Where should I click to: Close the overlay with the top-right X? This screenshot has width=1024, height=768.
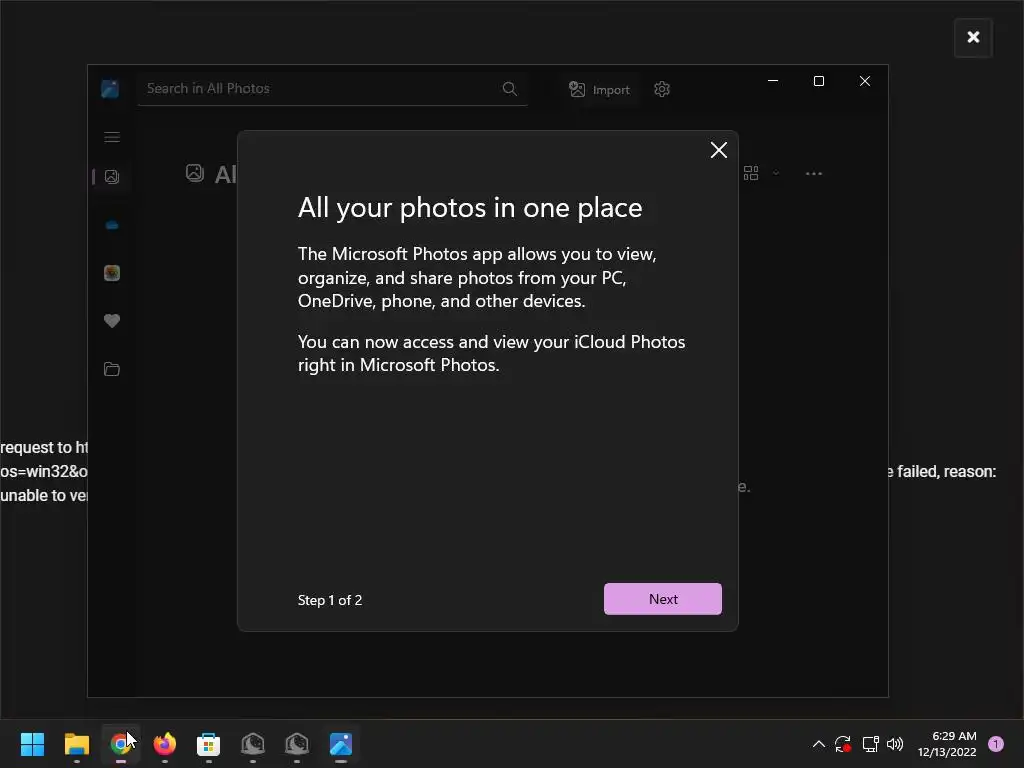pos(973,37)
